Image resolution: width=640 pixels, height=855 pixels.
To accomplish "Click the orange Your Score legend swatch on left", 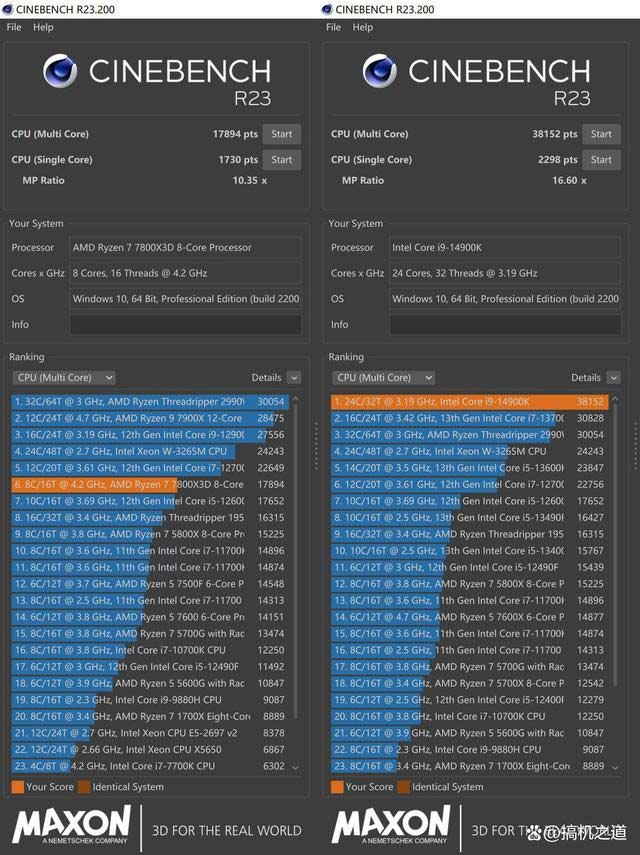I will click(x=17, y=787).
